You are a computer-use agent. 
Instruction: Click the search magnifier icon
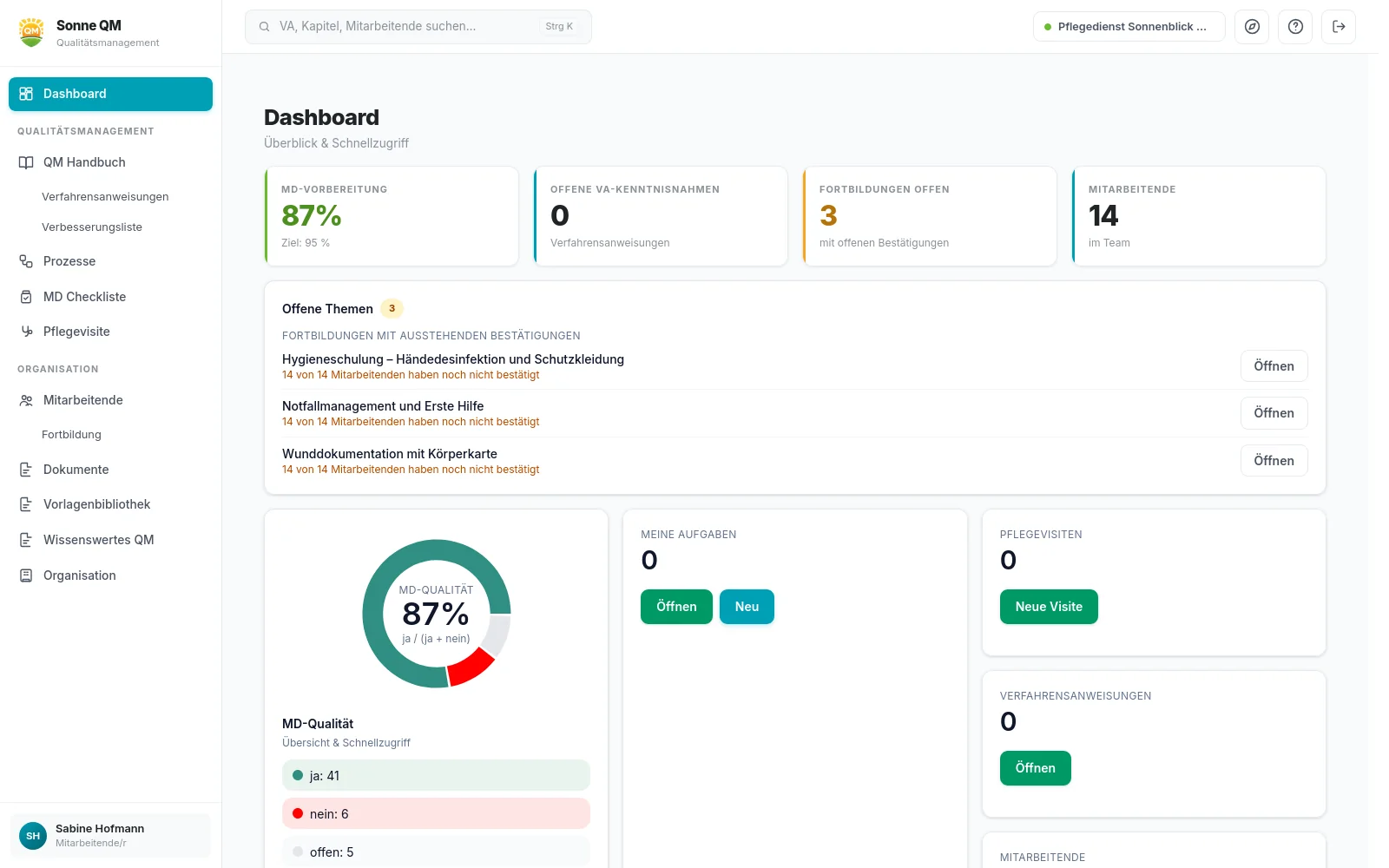[x=264, y=27]
